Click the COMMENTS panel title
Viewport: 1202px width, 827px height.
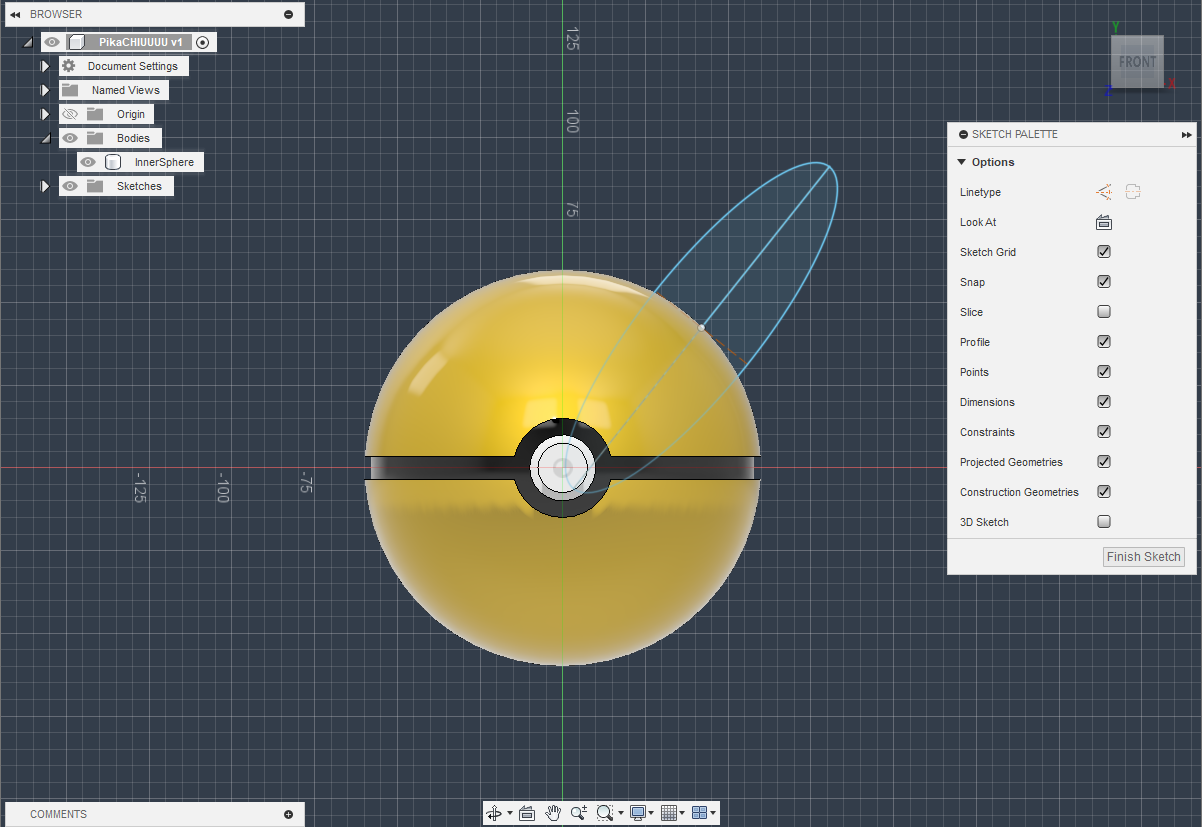coord(58,814)
